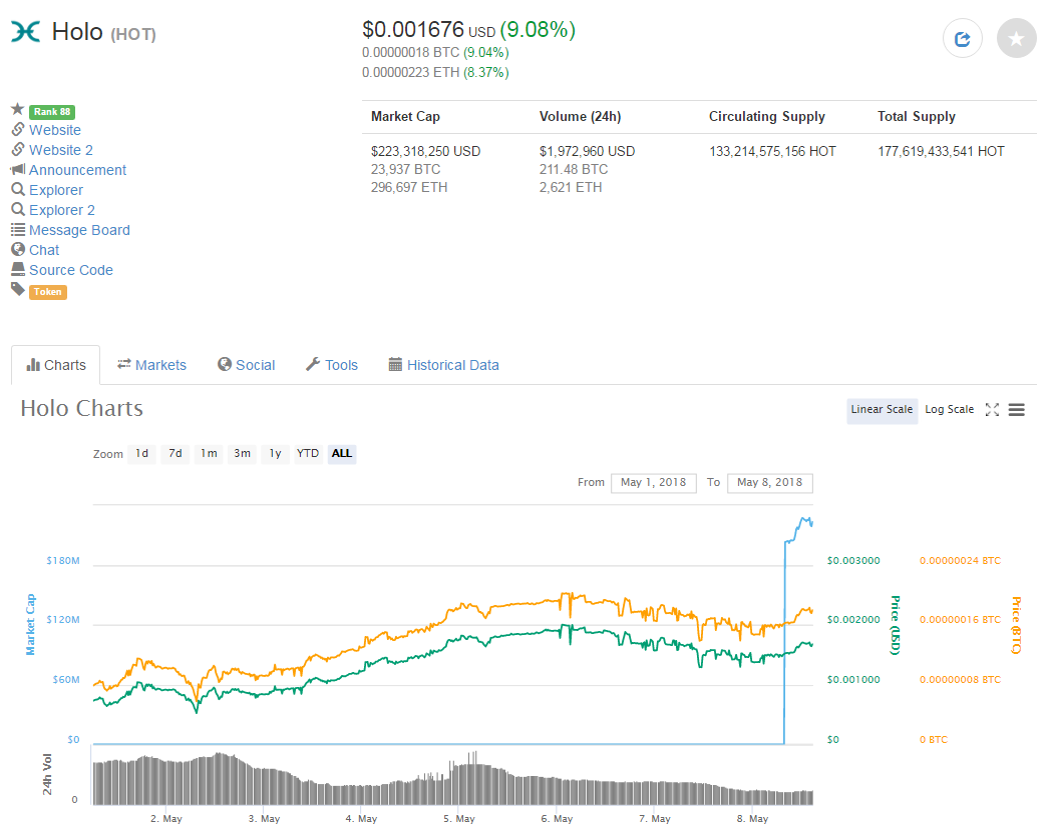The image size is (1050, 827).
Task: Click the drive icon beside Source Code
Action: (18, 269)
